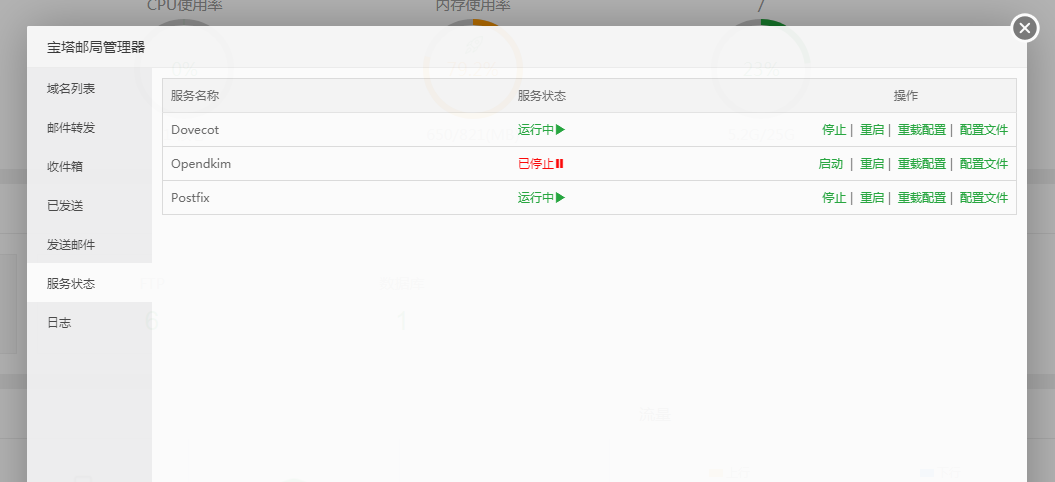Reload Dovecot config with 重载配置
Viewport: 1055px width, 482px height.
point(922,130)
